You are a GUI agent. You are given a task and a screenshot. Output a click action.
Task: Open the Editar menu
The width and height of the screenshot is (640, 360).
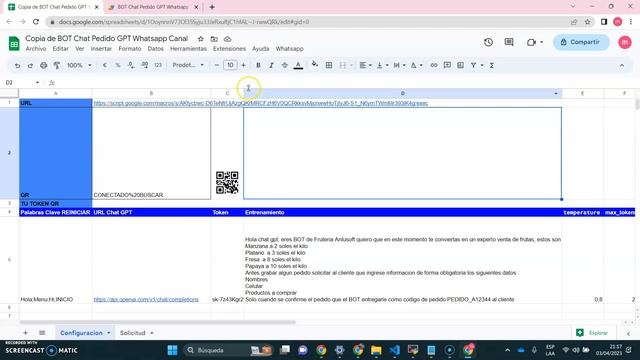[60, 49]
